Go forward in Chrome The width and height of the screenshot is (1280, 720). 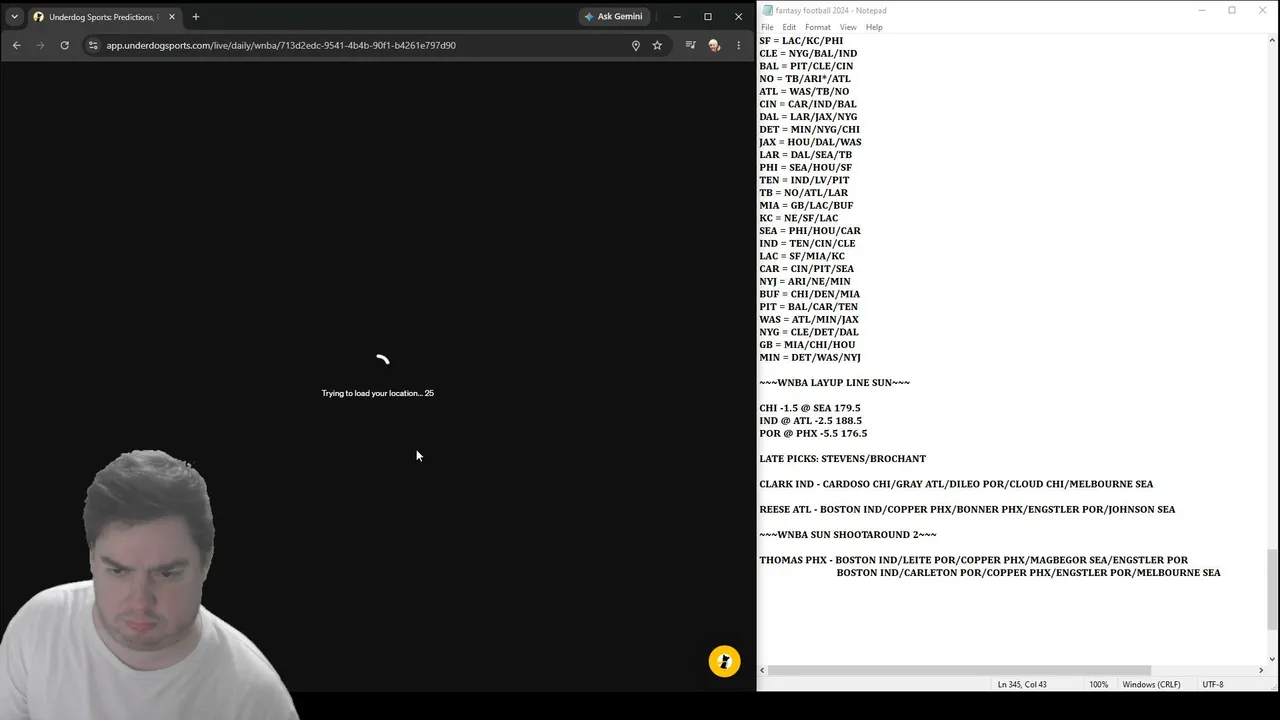pos(40,45)
